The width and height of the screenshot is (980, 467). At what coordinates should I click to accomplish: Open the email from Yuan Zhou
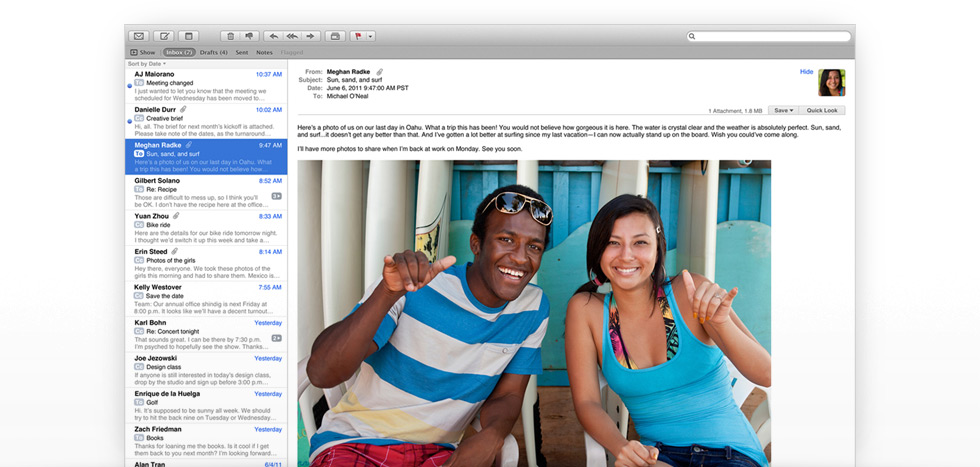[x=205, y=228]
